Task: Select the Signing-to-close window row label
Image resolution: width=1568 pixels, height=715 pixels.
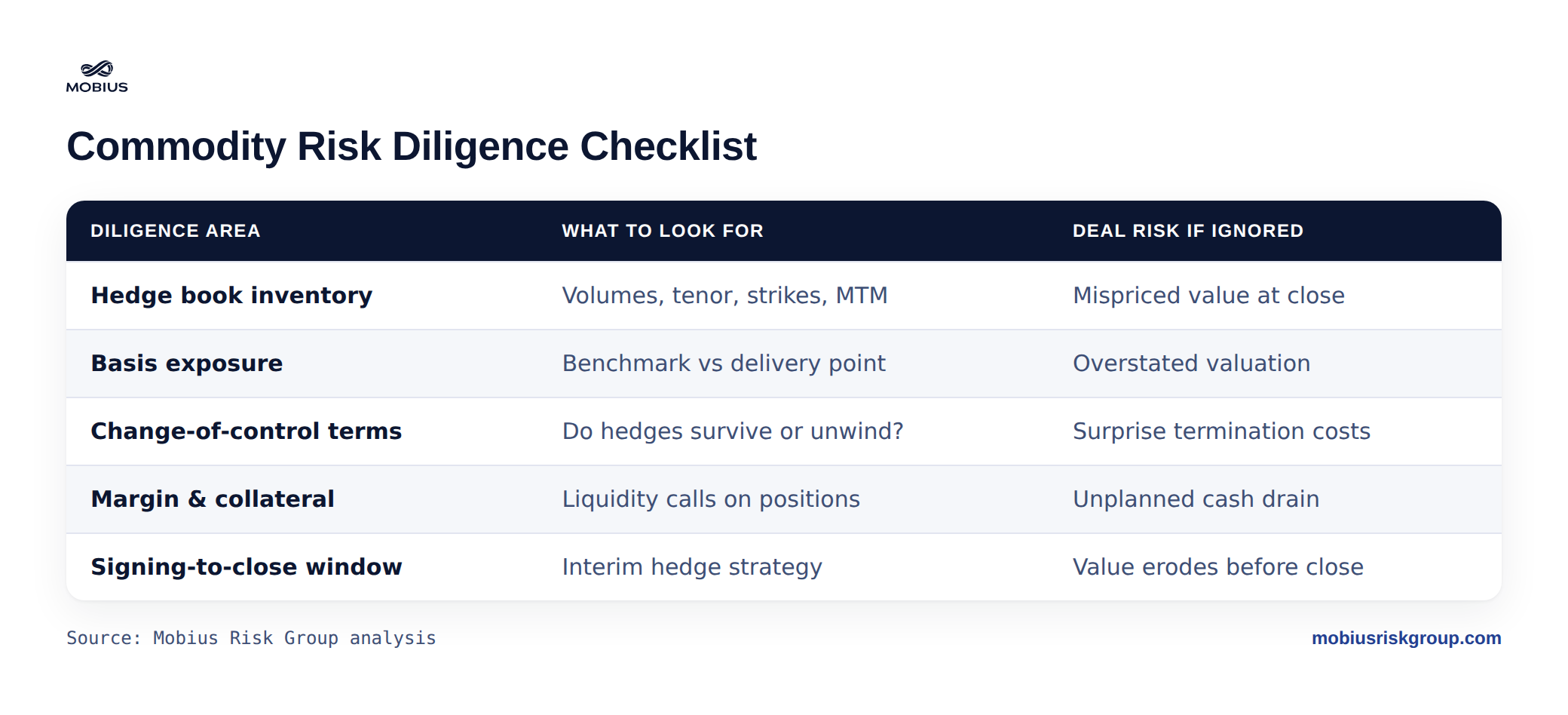Action: (247, 567)
